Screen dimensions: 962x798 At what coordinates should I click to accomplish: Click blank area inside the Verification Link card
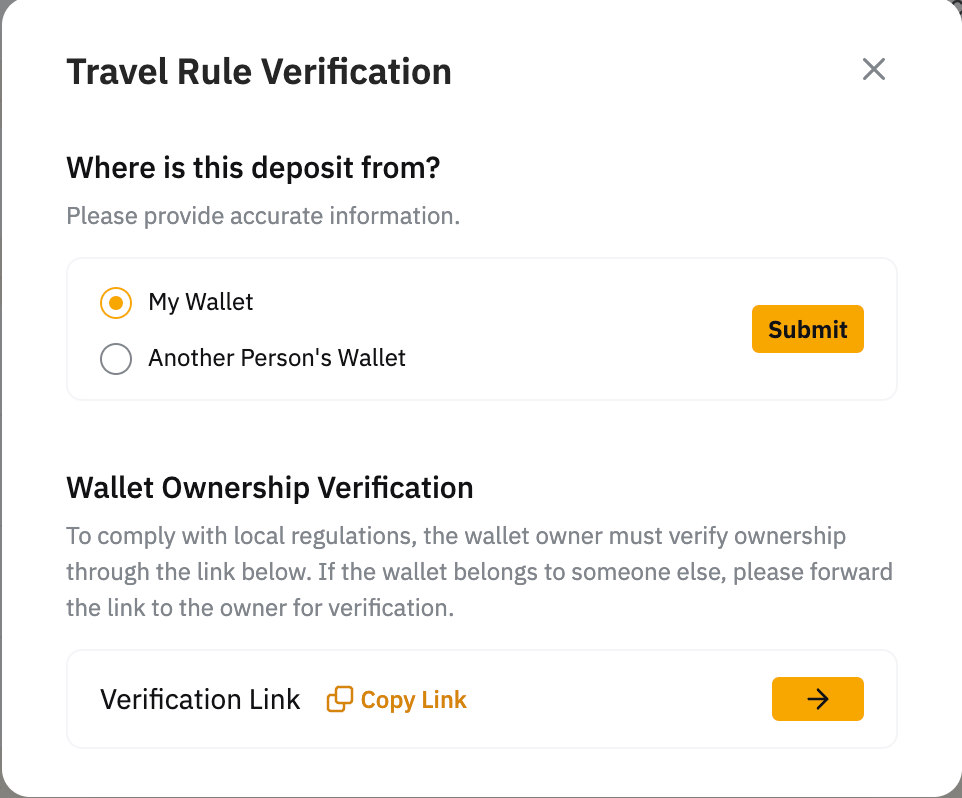tap(620, 700)
